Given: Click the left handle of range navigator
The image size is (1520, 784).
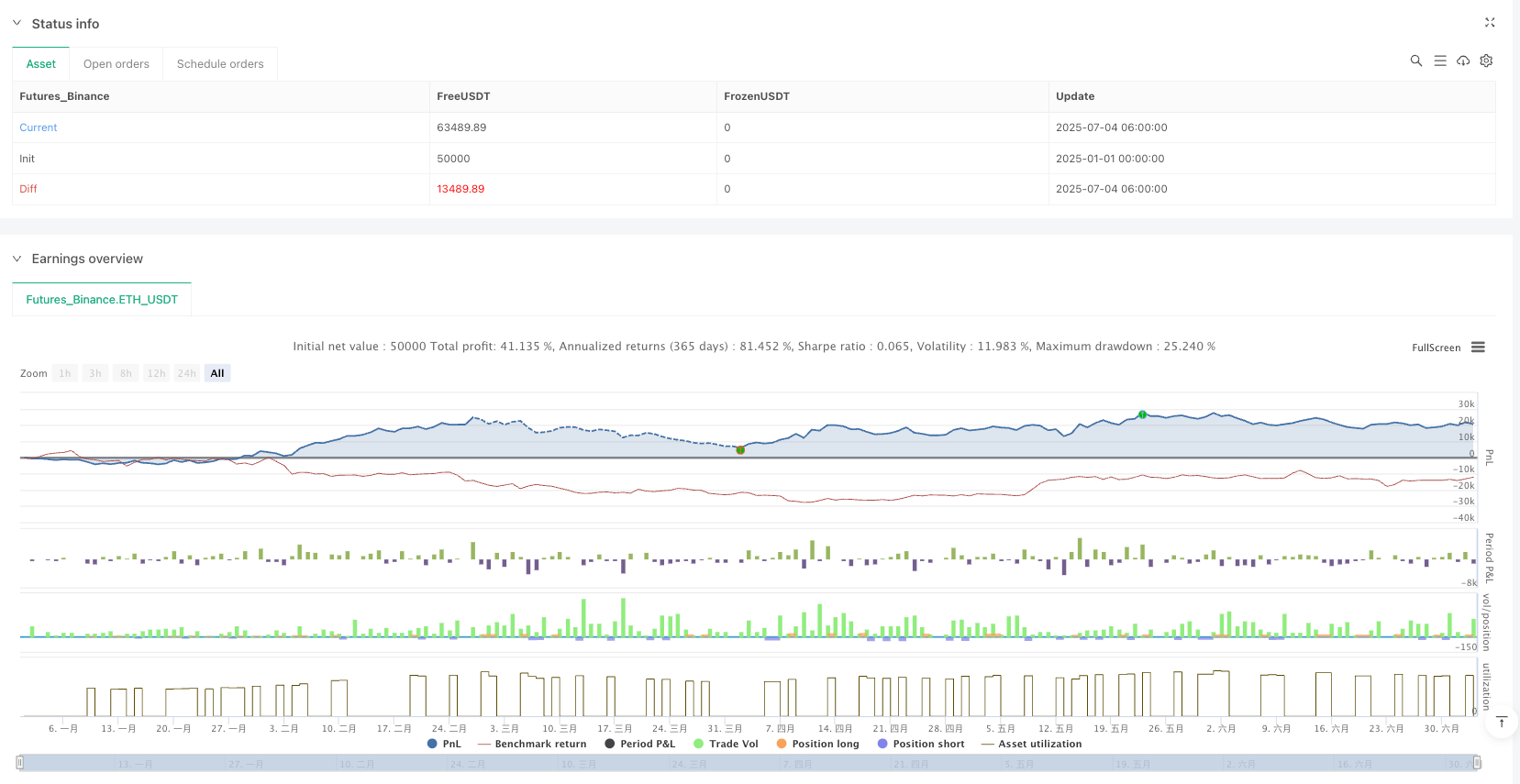Looking at the screenshot, I should coord(19,762).
